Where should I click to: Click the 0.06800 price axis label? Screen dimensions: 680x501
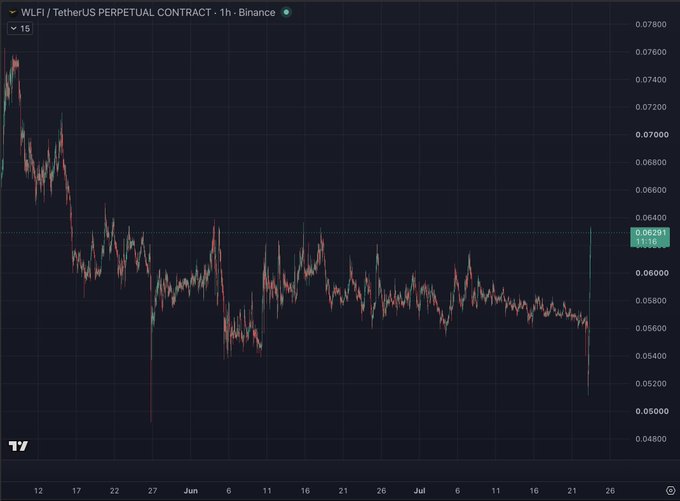[x=651, y=162]
